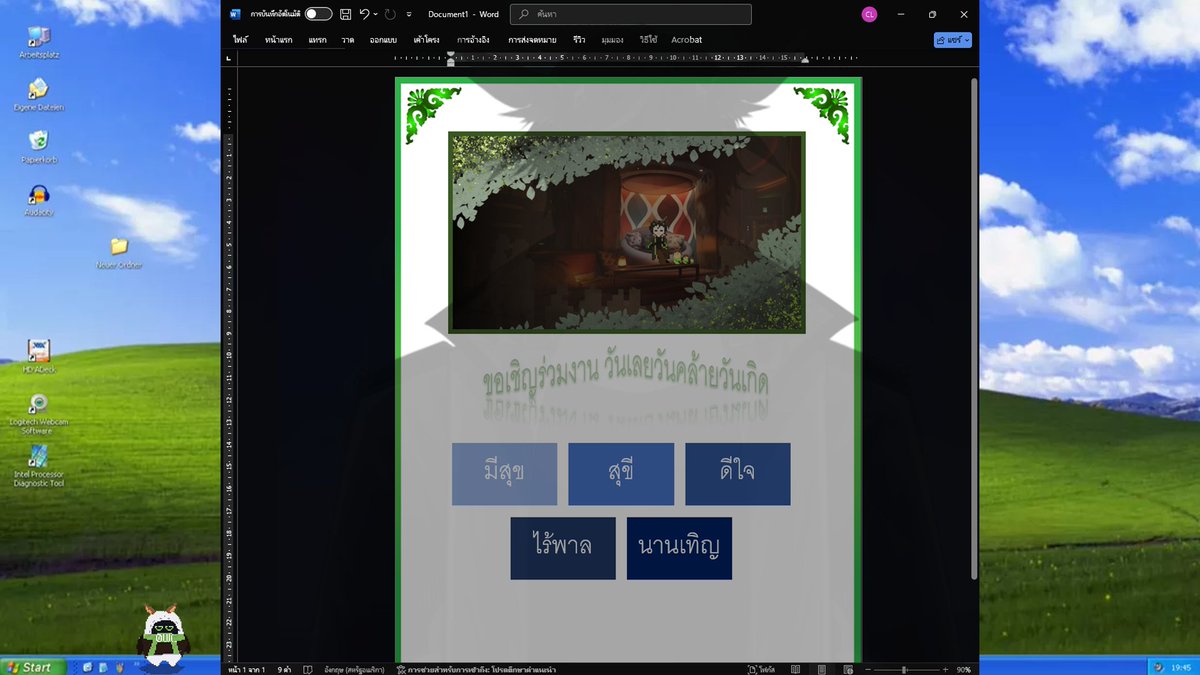
Task: Toggle the AutoSave switch in Word
Action: (318, 14)
